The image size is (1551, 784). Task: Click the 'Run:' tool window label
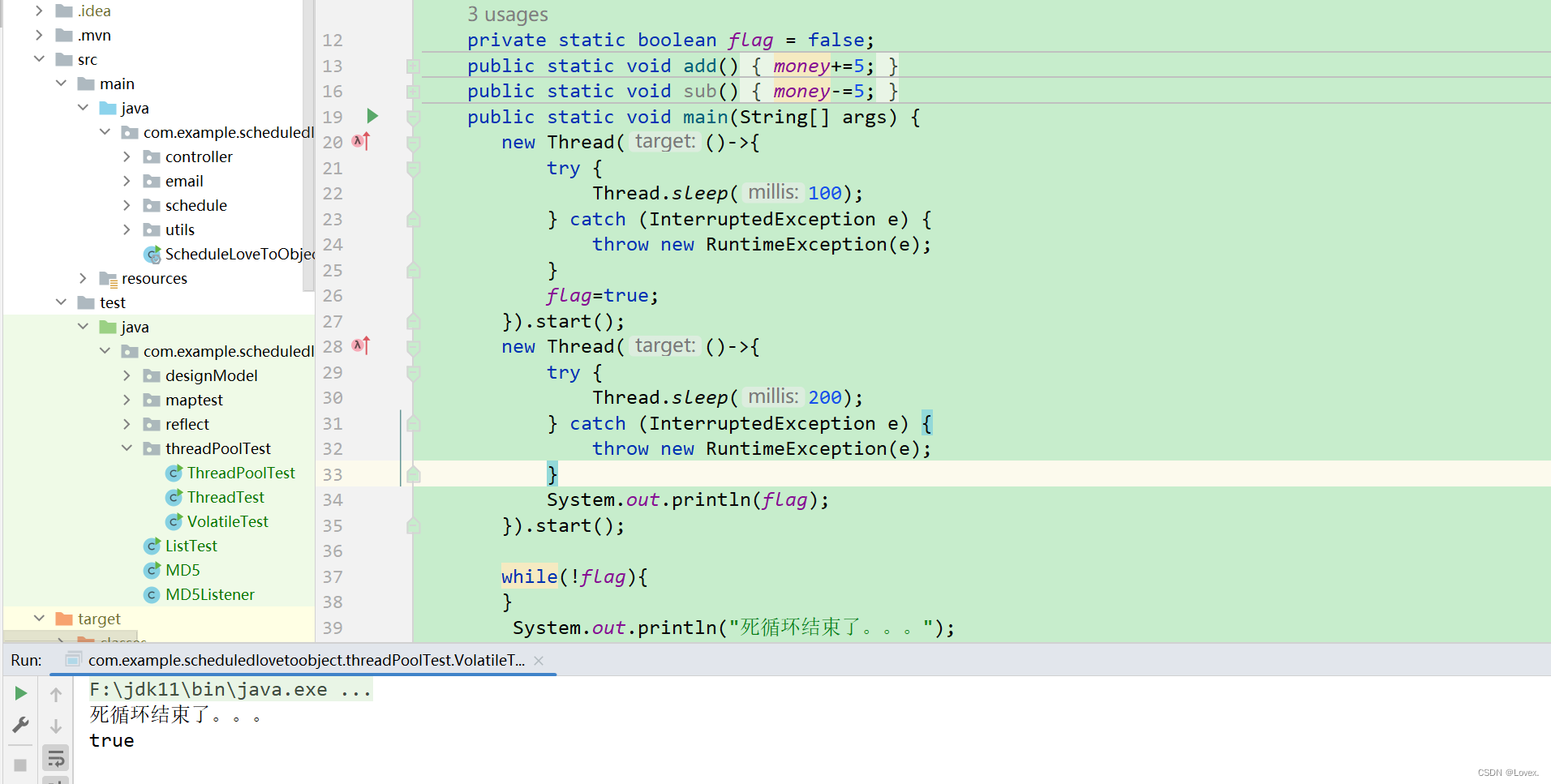click(26, 660)
